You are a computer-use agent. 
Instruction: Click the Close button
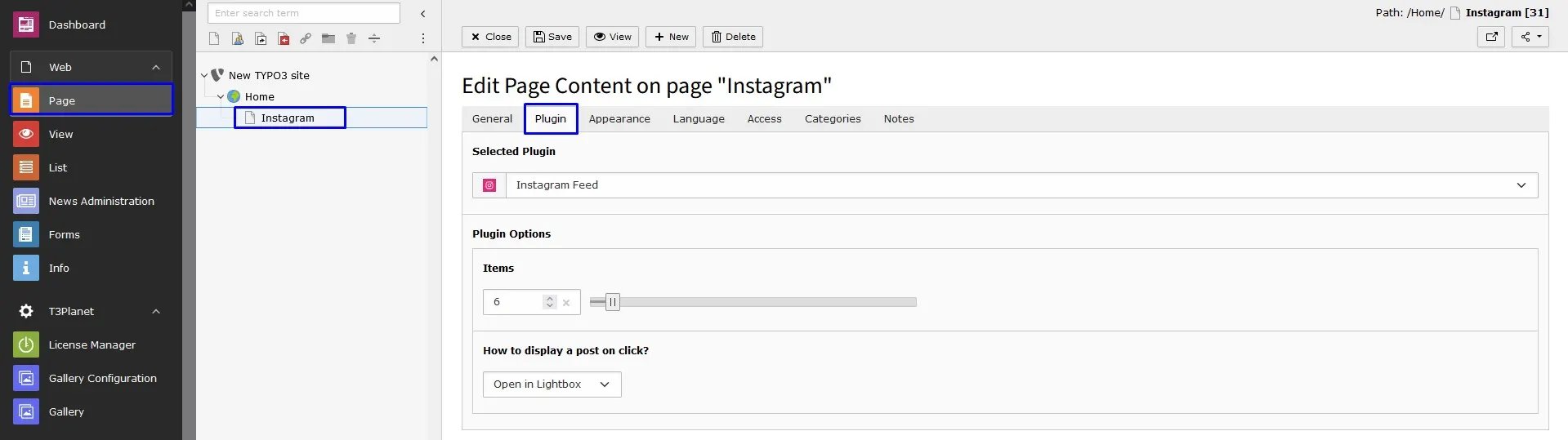click(x=490, y=37)
